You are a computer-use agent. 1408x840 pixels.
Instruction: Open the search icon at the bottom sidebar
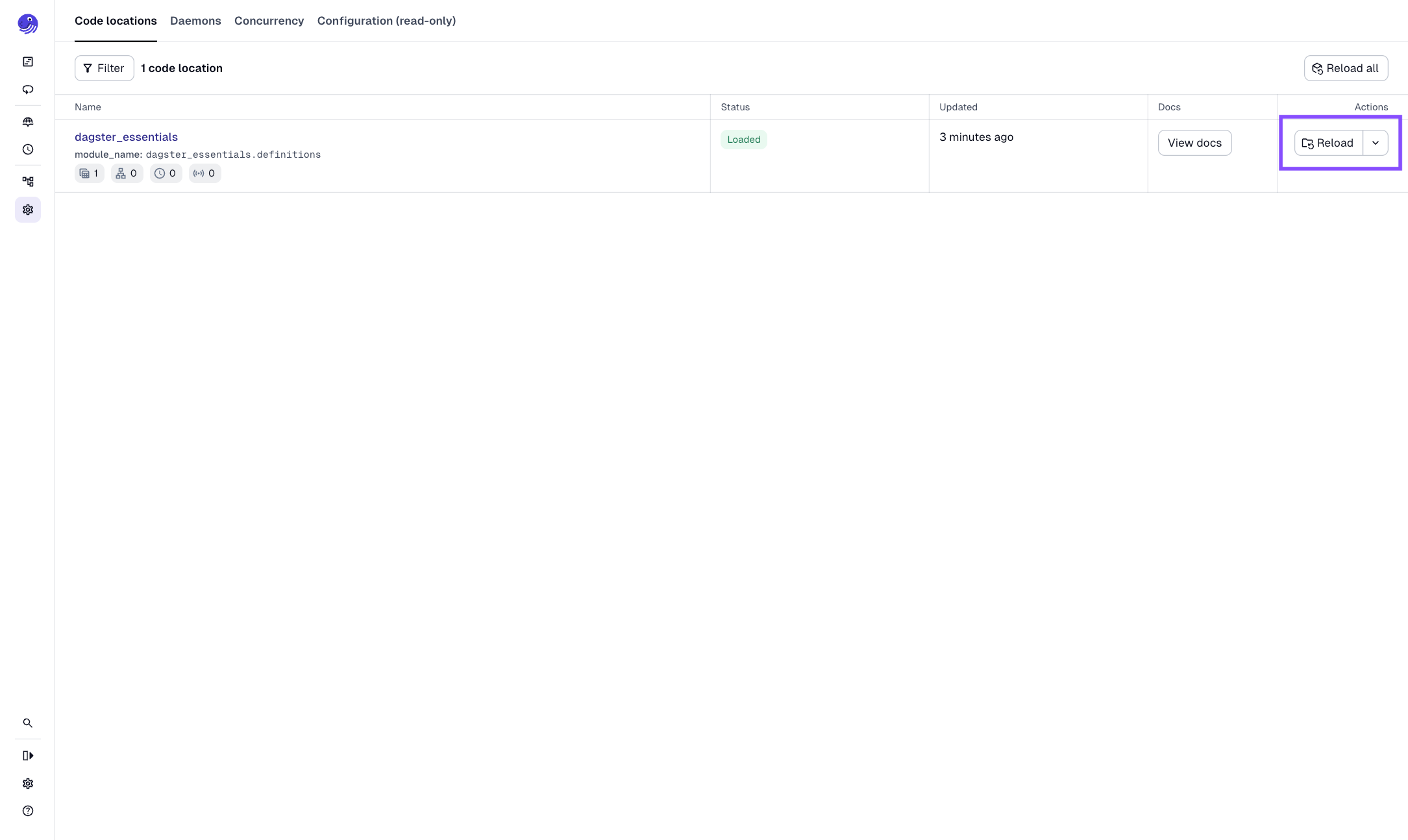[27, 723]
